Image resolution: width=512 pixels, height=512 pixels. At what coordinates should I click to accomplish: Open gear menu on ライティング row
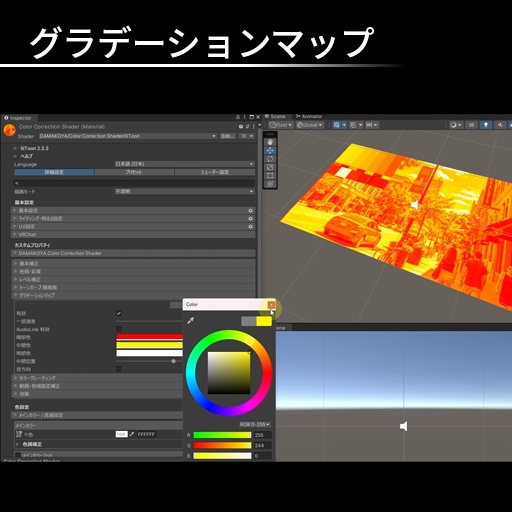click(x=250, y=219)
